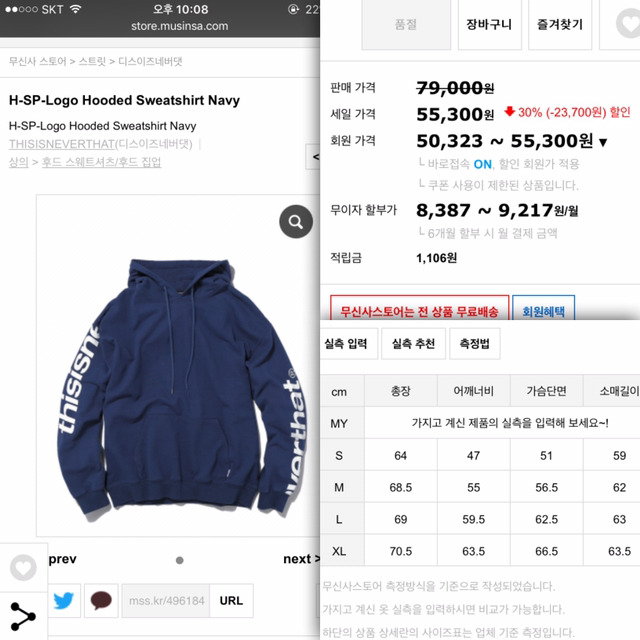Tap the magnifier zoom icon on product image
Viewport: 640px width, 640px height.
pos(296,222)
